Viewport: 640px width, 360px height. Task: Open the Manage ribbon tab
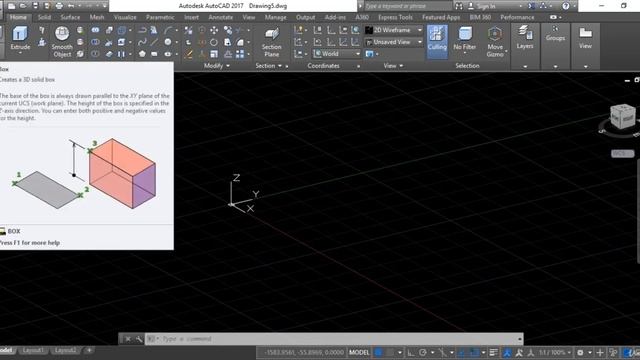tap(276, 17)
